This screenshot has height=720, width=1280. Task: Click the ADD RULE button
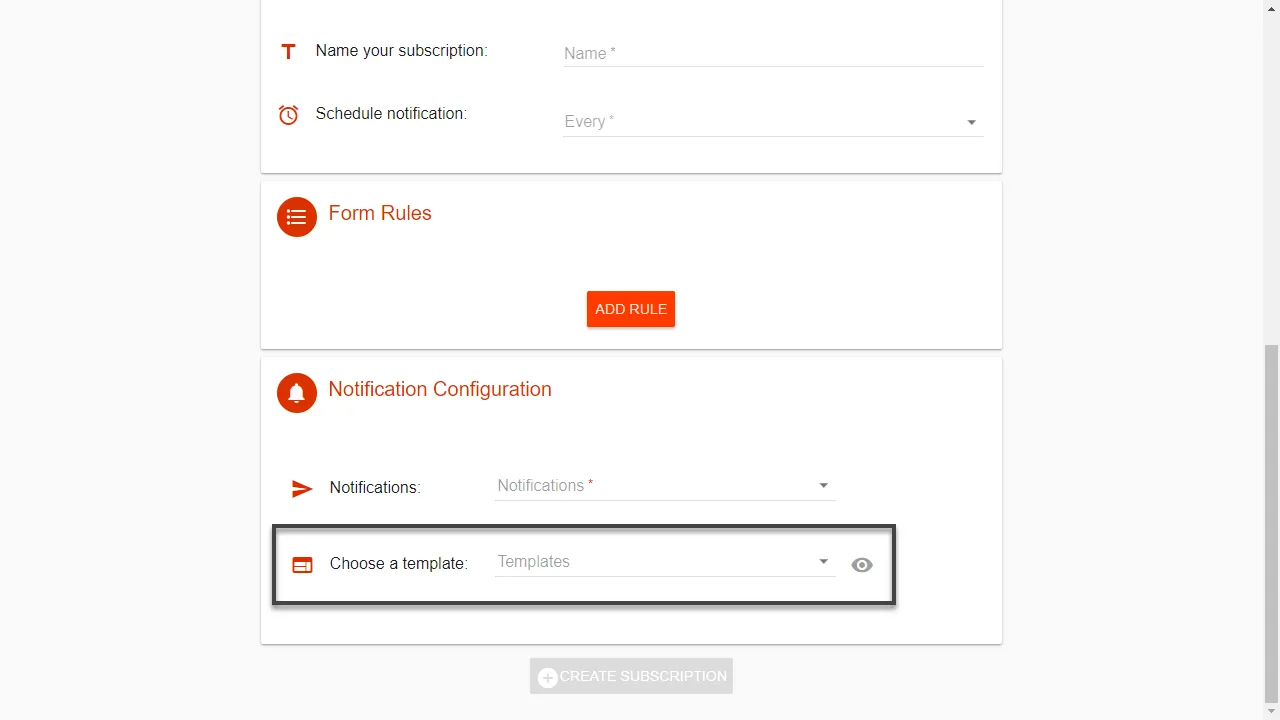[631, 309]
